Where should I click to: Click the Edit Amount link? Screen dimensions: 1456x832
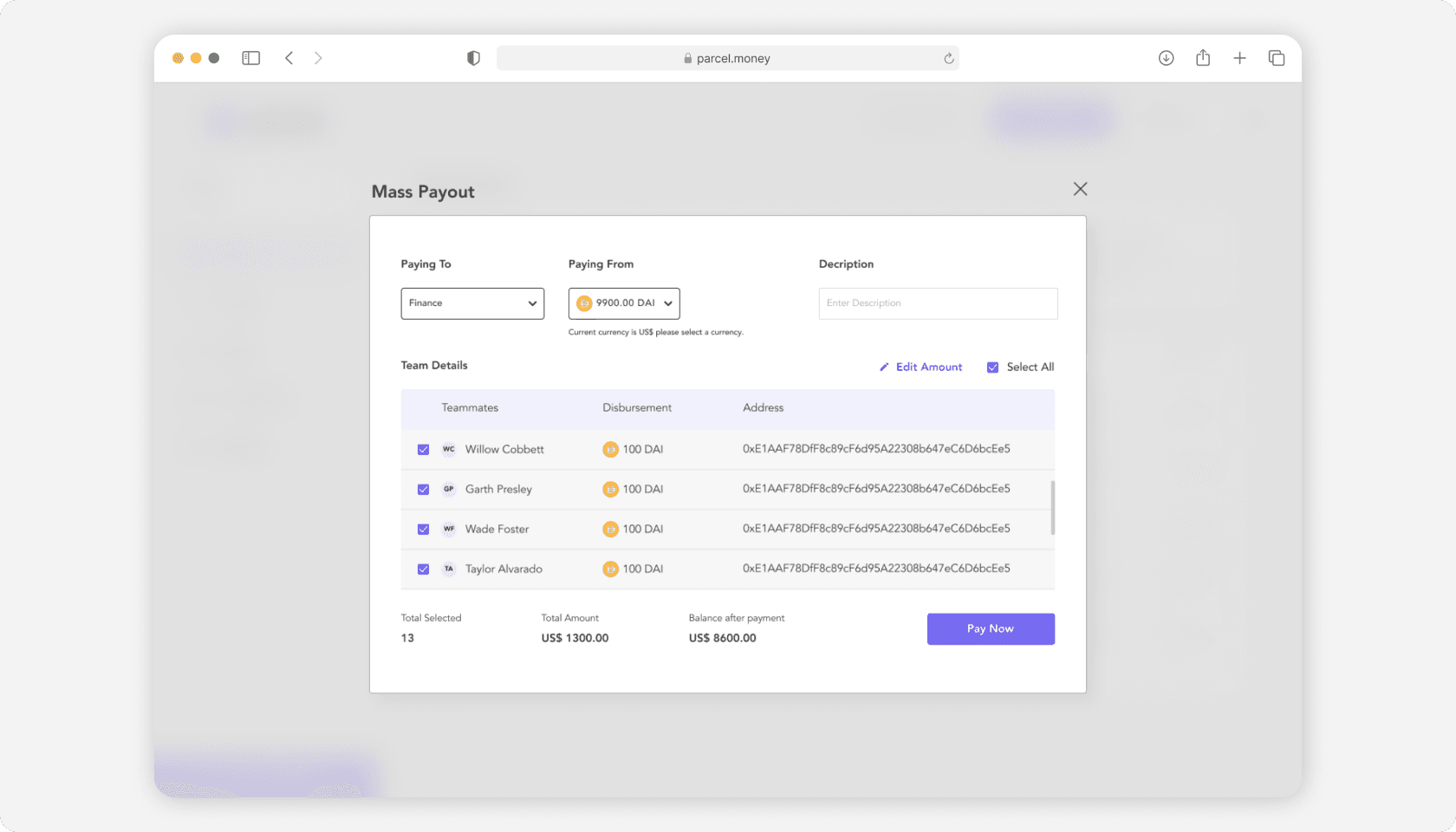tap(929, 367)
